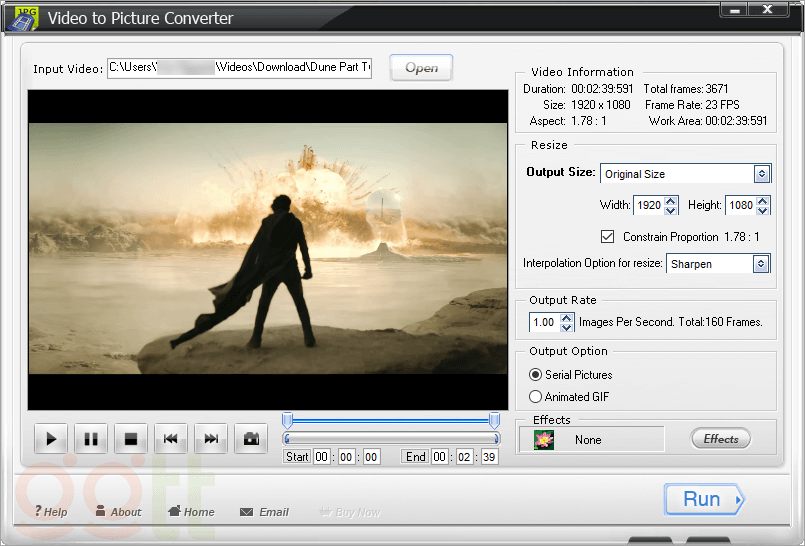Click the right handle of the range slider
Viewport: 805px width, 546px height.
coord(494,420)
